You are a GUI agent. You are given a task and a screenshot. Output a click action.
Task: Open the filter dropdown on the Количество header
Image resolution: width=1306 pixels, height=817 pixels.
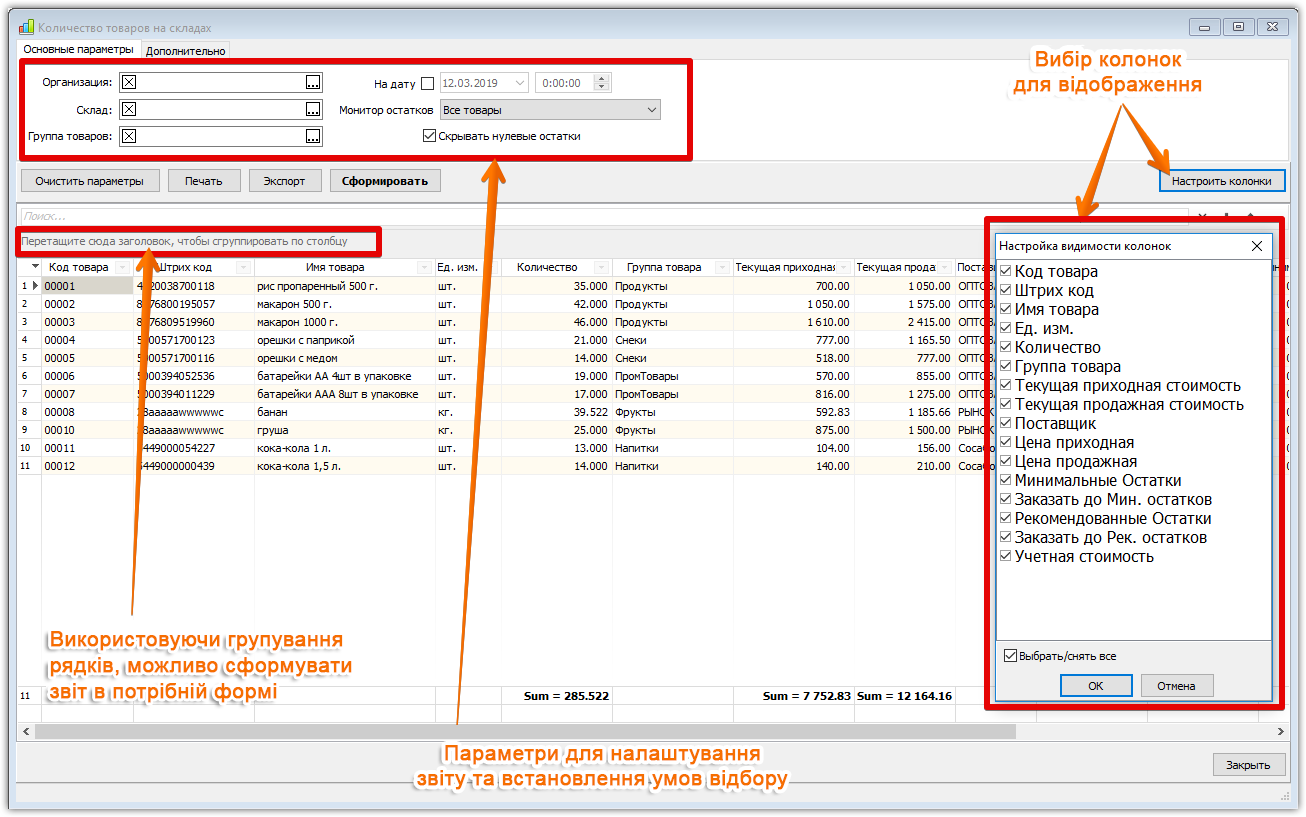601,268
